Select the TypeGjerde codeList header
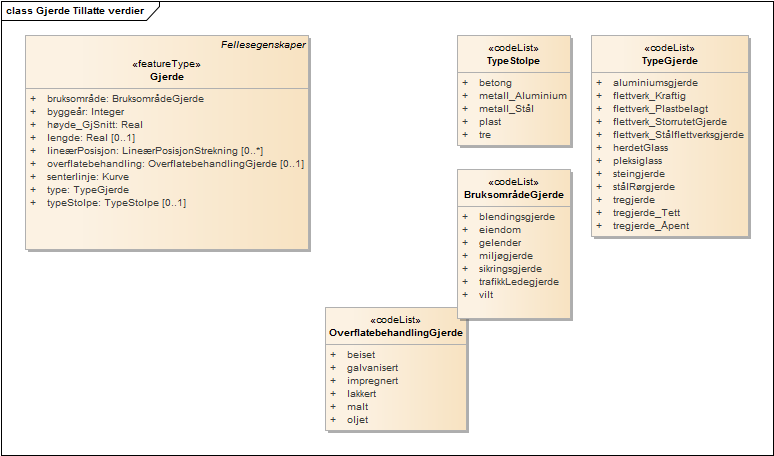774x456 pixels. click(669, 61)
